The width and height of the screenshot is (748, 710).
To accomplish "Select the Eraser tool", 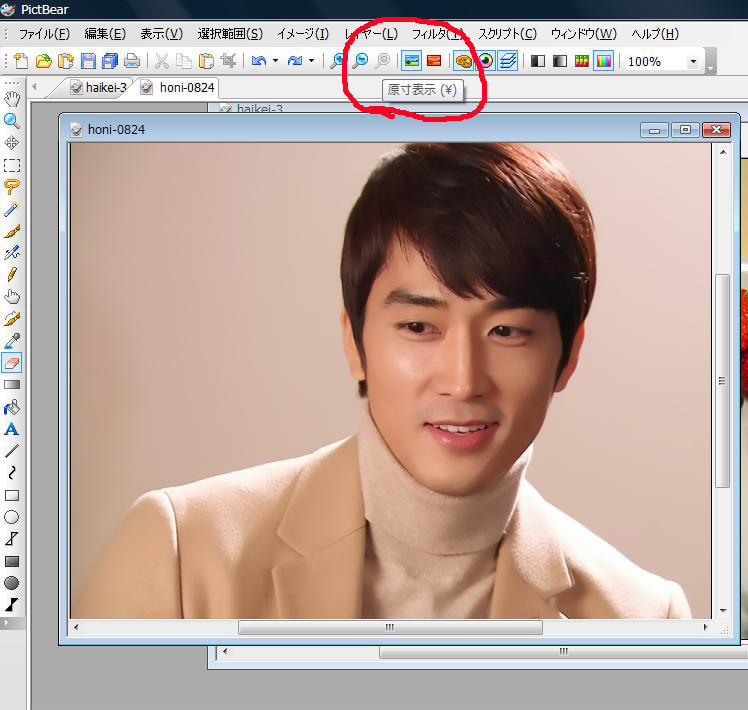I will [x=12, y=363].
